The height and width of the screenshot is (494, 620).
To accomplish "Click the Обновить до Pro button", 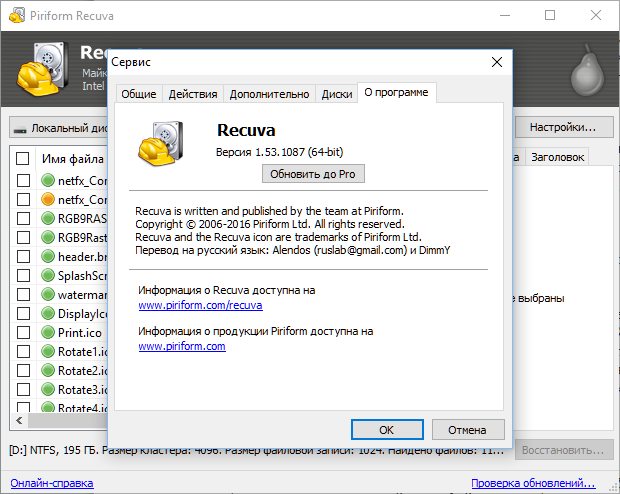I will click(x=313, y=174).
